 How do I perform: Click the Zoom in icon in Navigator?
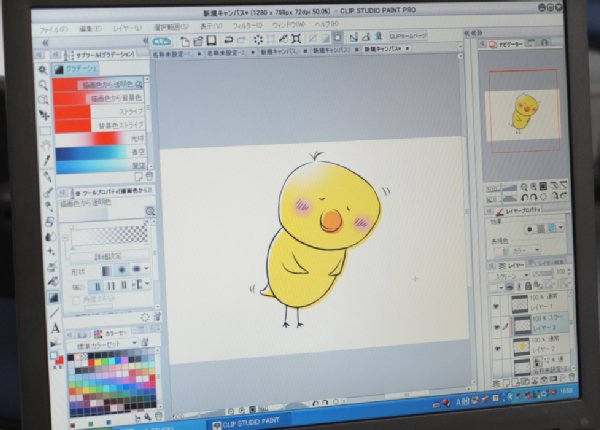pyautogui.click(x=533, y=187)
